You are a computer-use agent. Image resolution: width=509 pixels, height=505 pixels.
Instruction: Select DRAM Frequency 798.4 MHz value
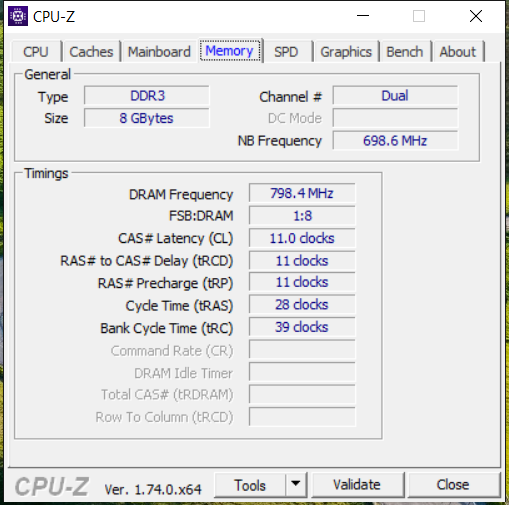pos(302,193)
